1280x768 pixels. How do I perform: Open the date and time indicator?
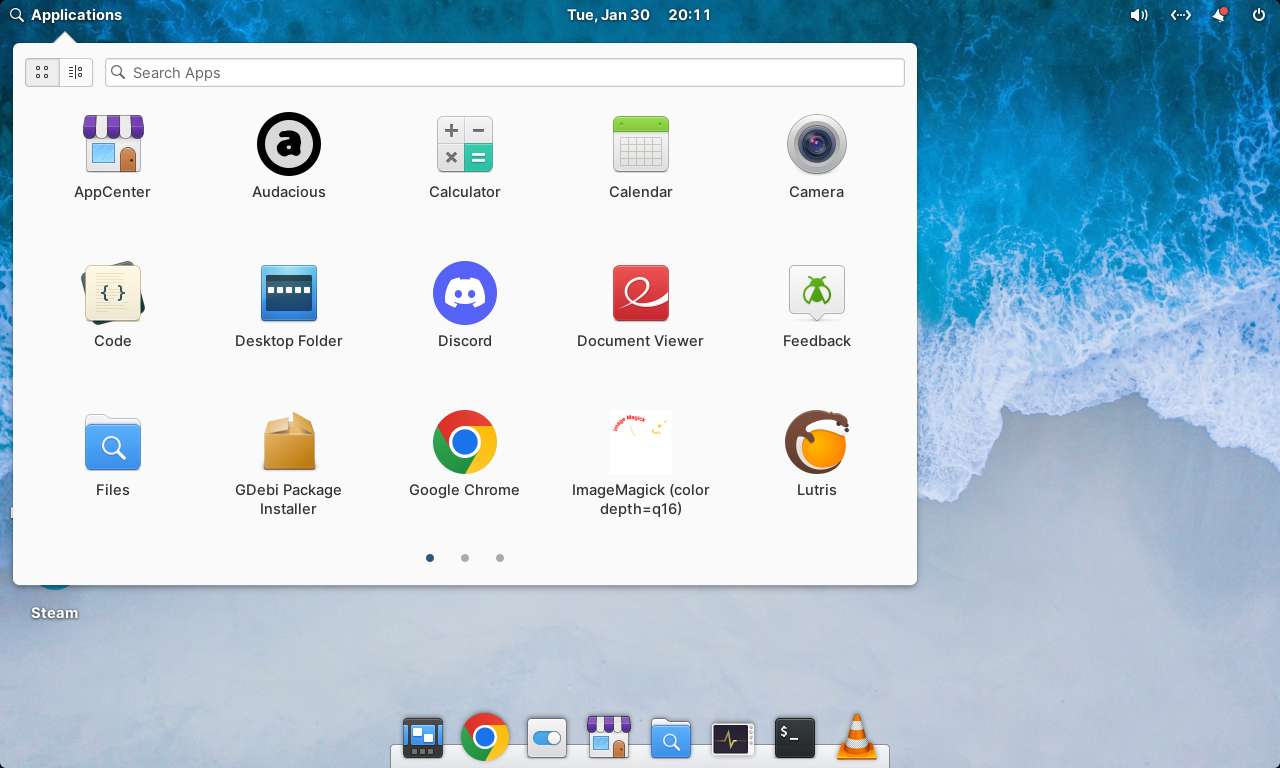639,15
